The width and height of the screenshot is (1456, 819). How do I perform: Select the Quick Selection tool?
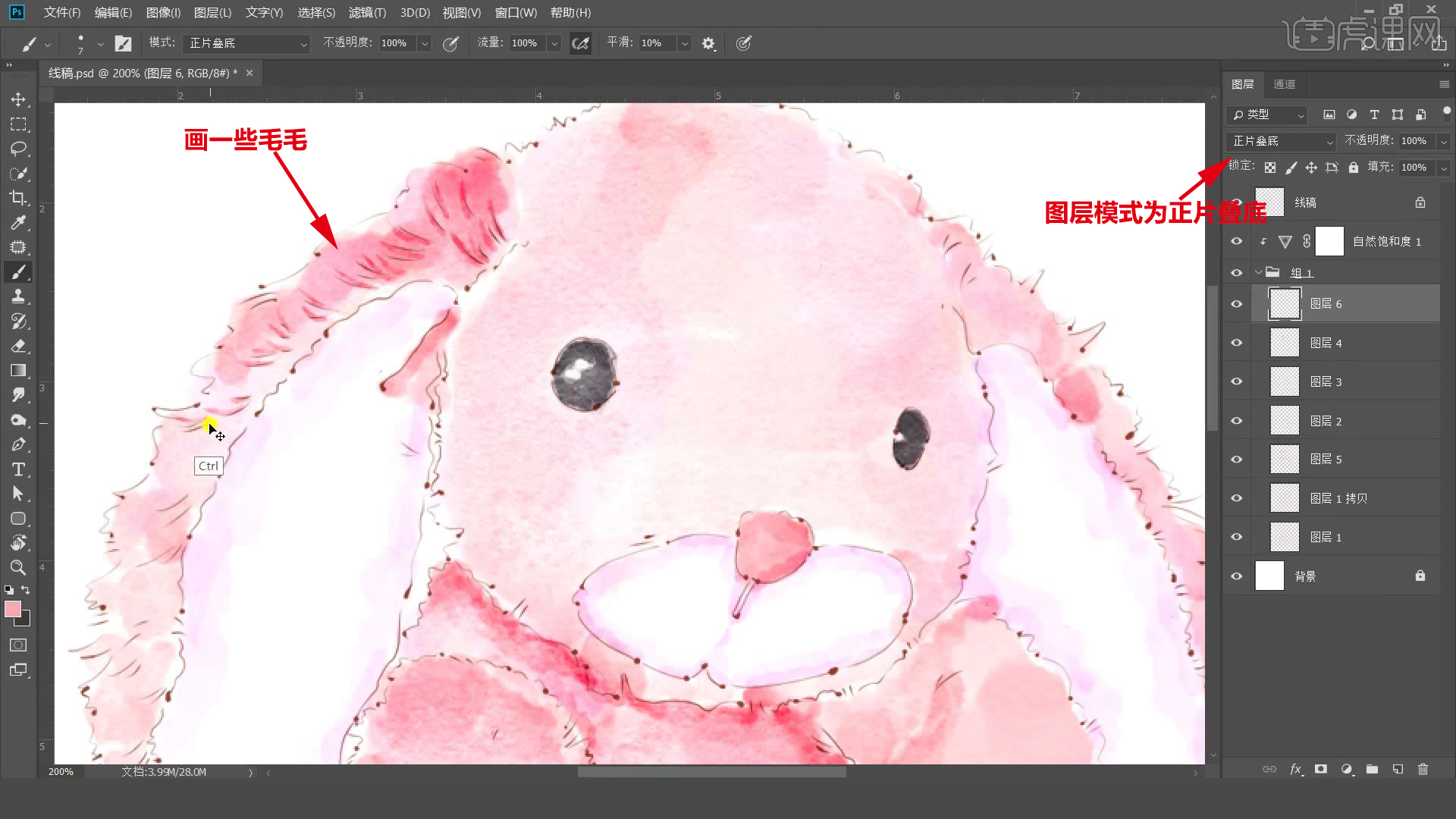tap(18, 174)
